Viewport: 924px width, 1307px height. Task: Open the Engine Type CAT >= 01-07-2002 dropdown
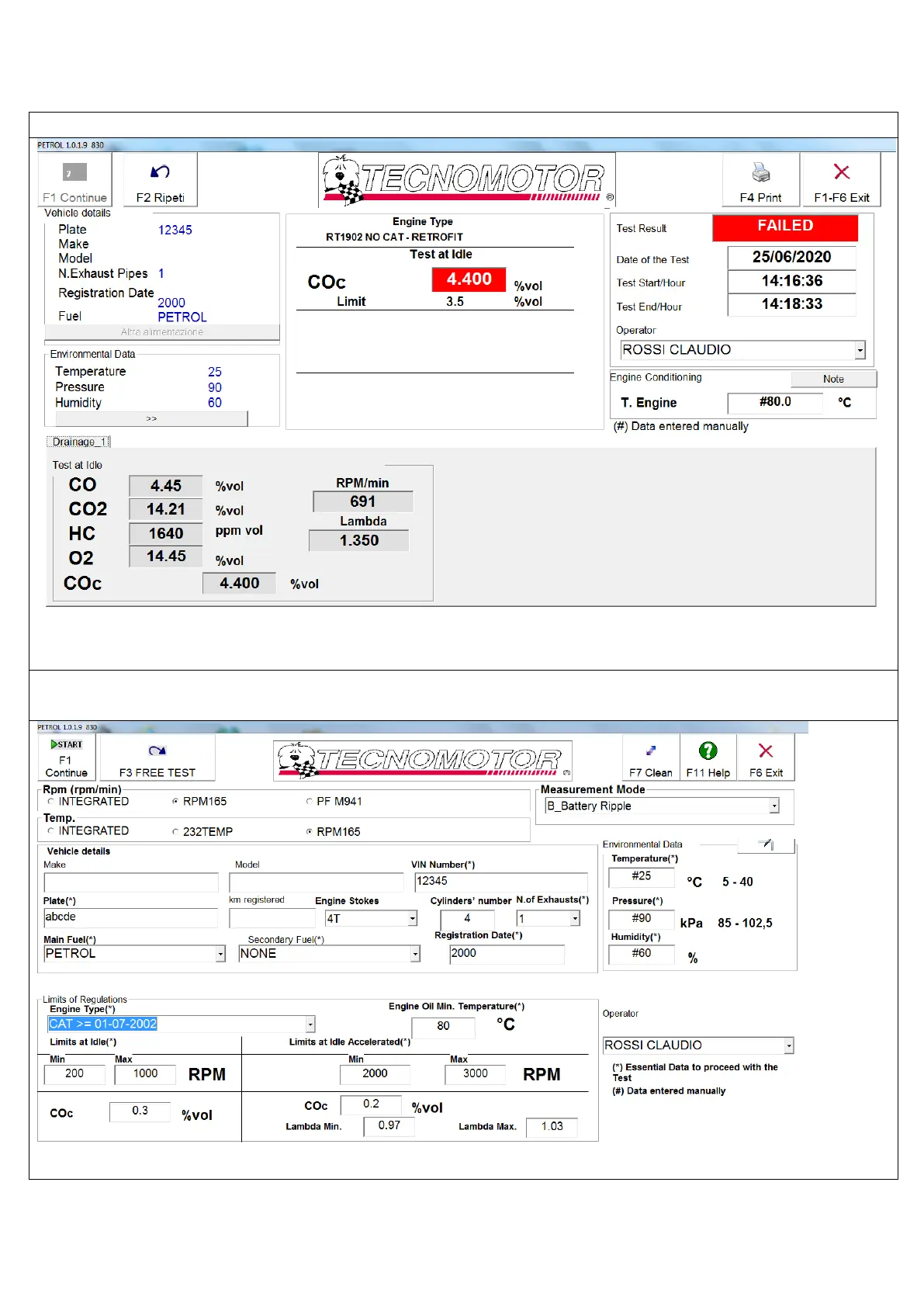coord(310,1024)
